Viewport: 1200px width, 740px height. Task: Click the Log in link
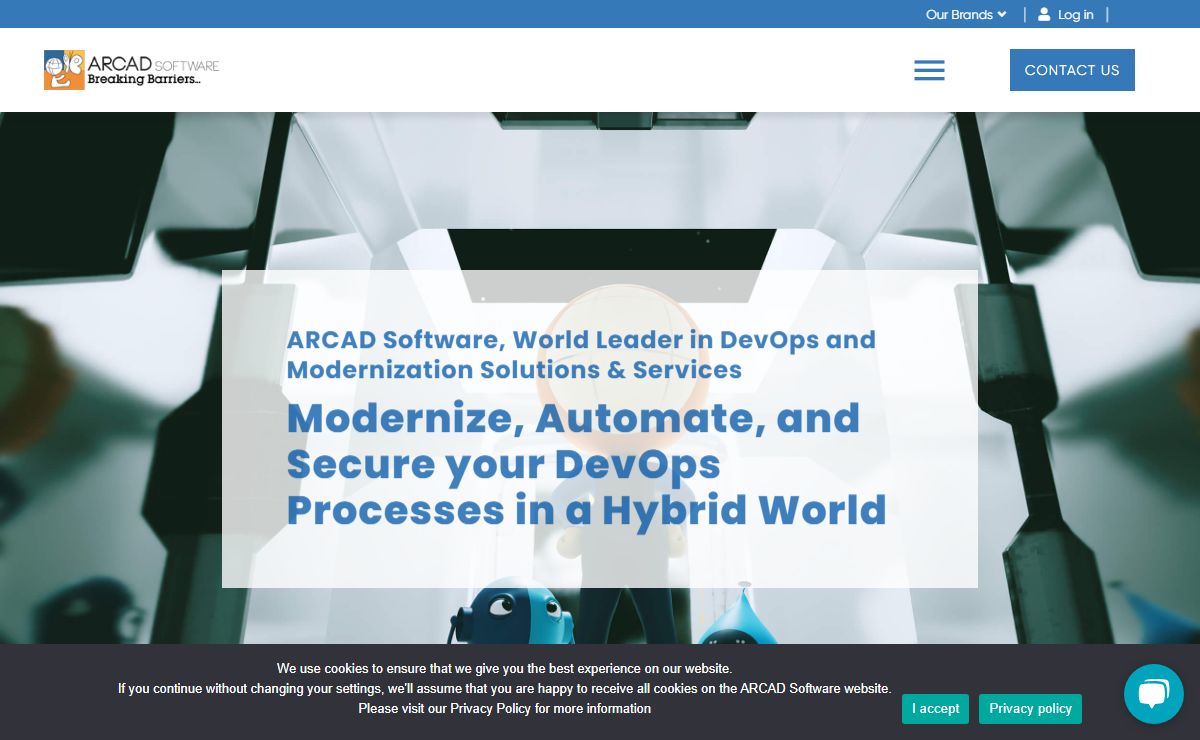click(1075, 14)
